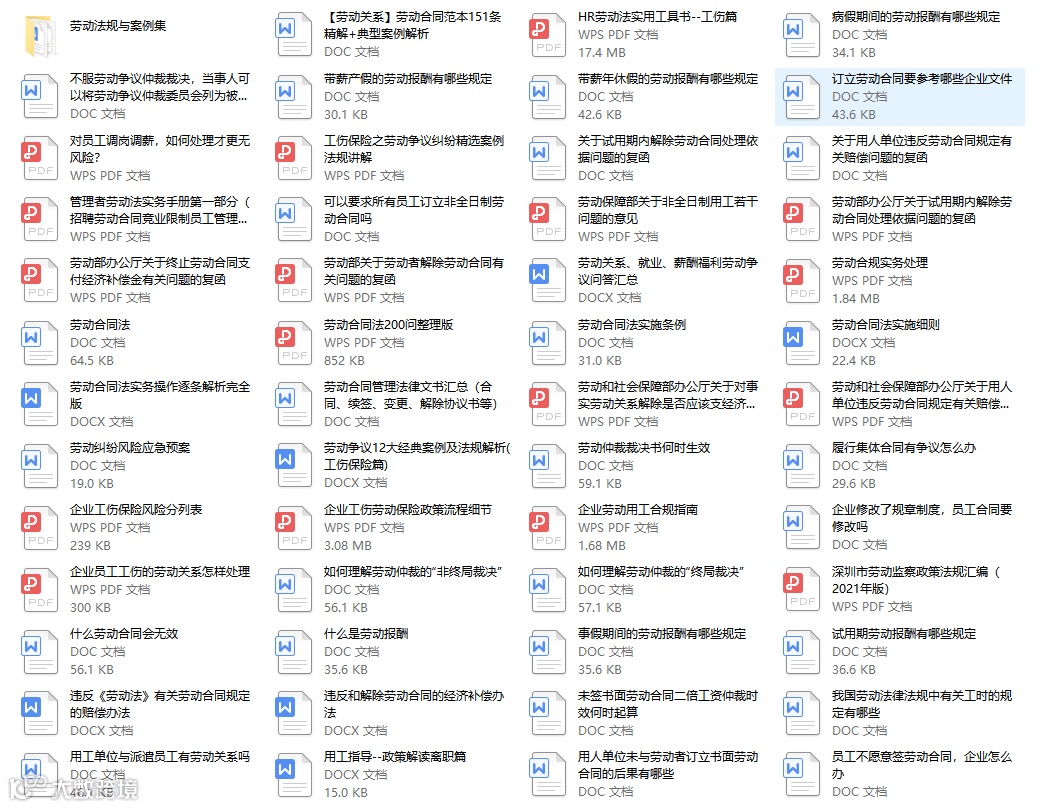
Task: Select file name 未签书面劳动合同二倍工资仲裁时效何时起算
Action: click(x=667, y=704)
